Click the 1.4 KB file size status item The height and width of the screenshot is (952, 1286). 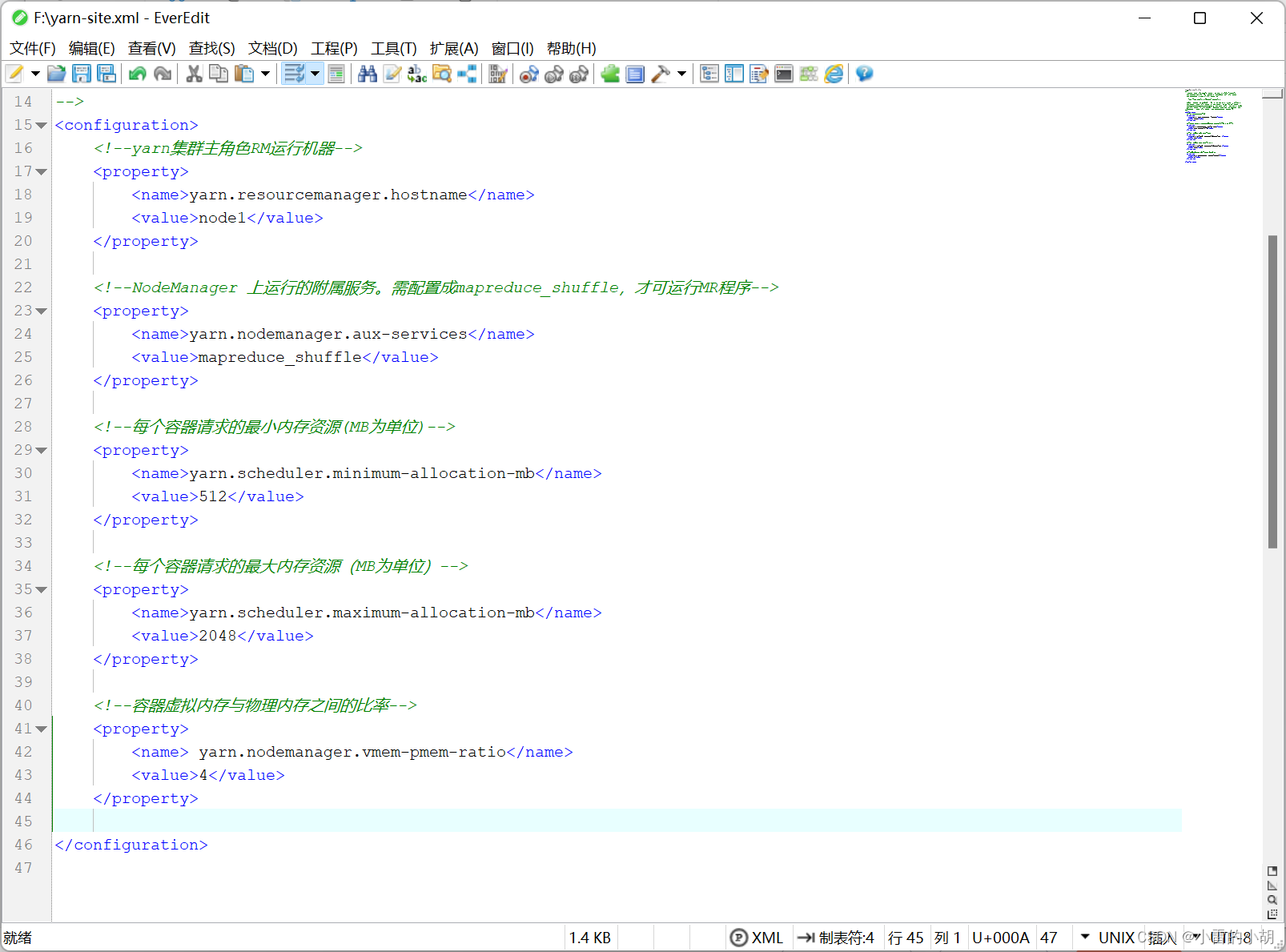click(590, 938)
